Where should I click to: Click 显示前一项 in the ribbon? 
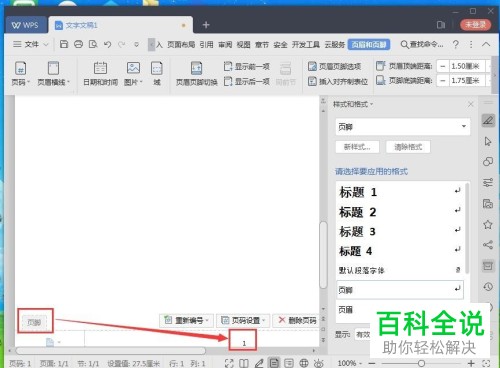point(246,67)
